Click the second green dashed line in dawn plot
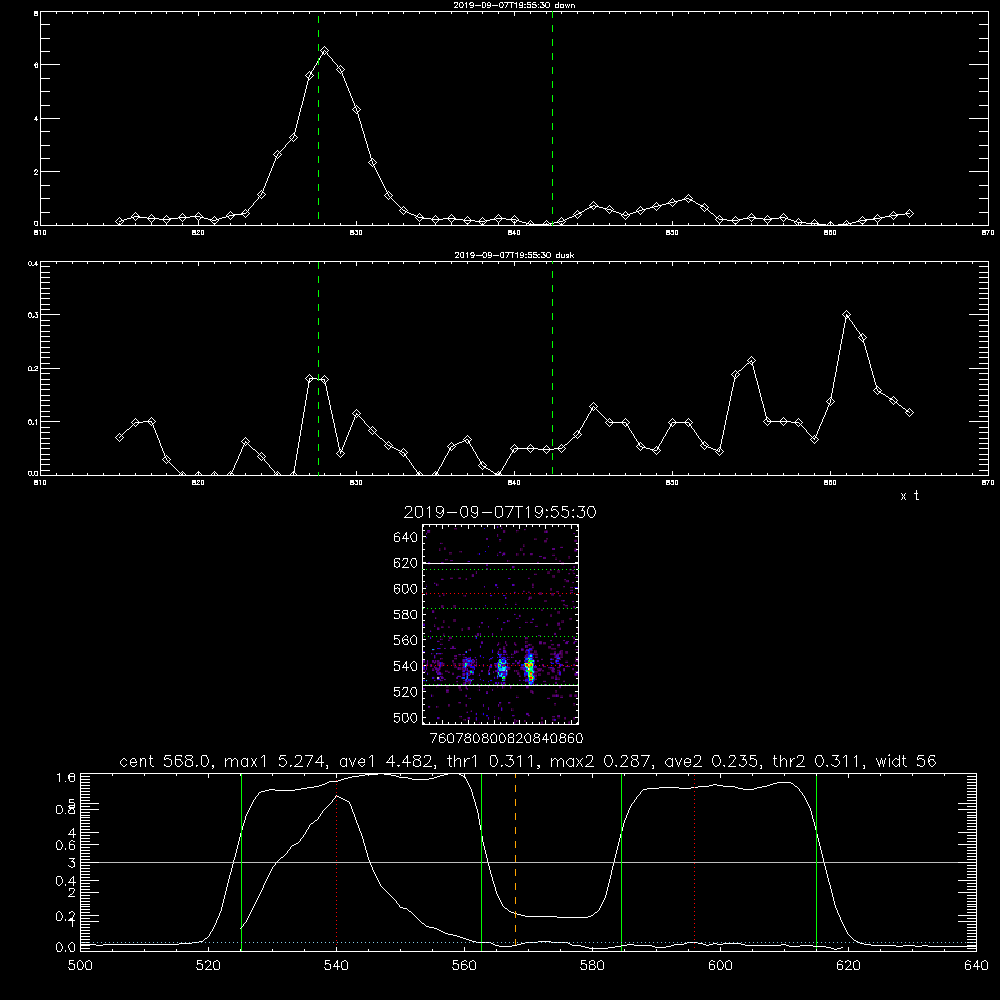This screenshot has height=1000, width=1000. point(552,119)
